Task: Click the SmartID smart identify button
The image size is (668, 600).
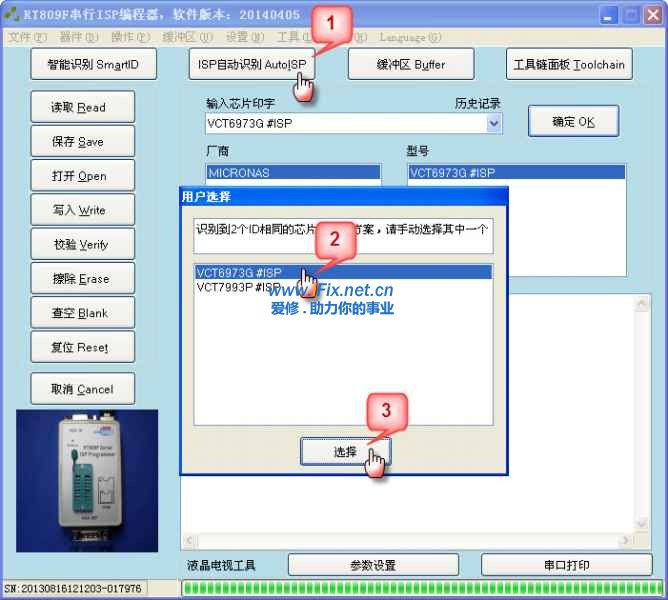Action: [100, 64]
